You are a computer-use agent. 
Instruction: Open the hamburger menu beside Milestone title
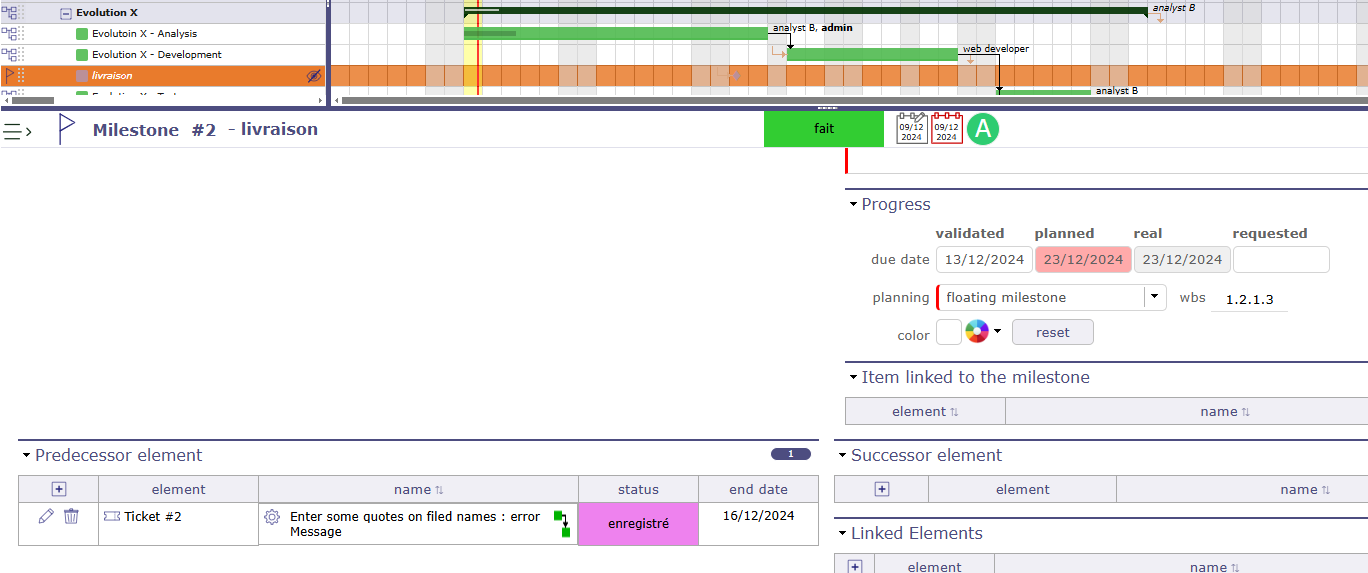coord(17,131)
